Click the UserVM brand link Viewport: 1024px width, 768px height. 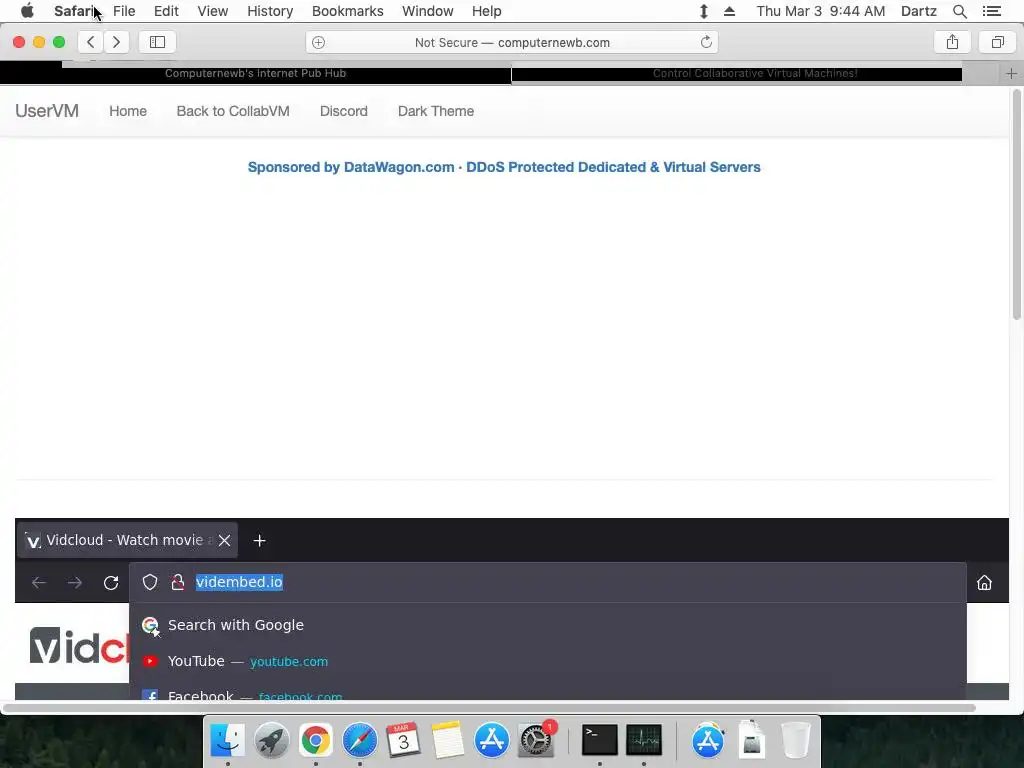[x=47, y=111]
